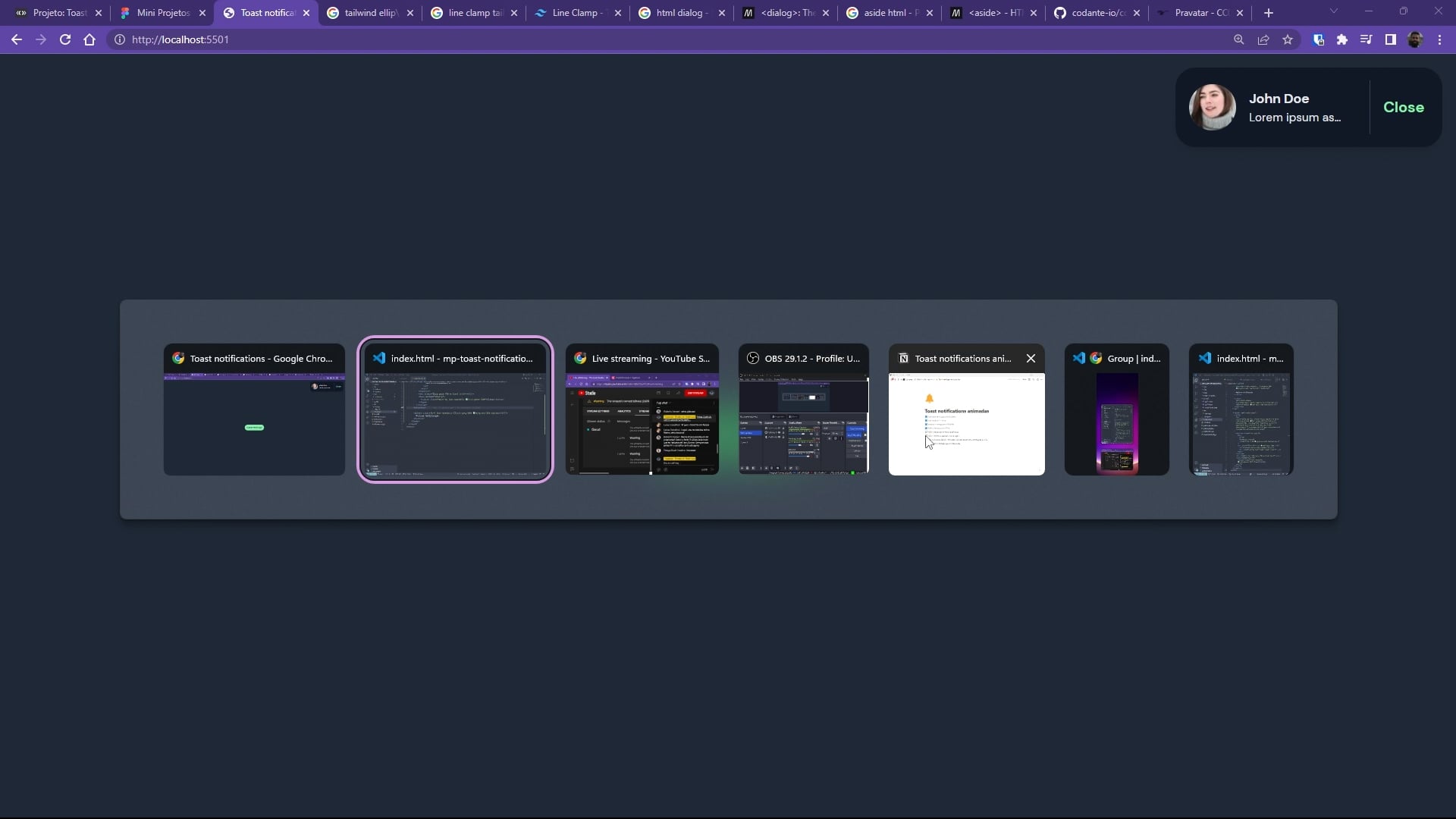
Task: Reload the localhost page
Action: tap(65, 40)
